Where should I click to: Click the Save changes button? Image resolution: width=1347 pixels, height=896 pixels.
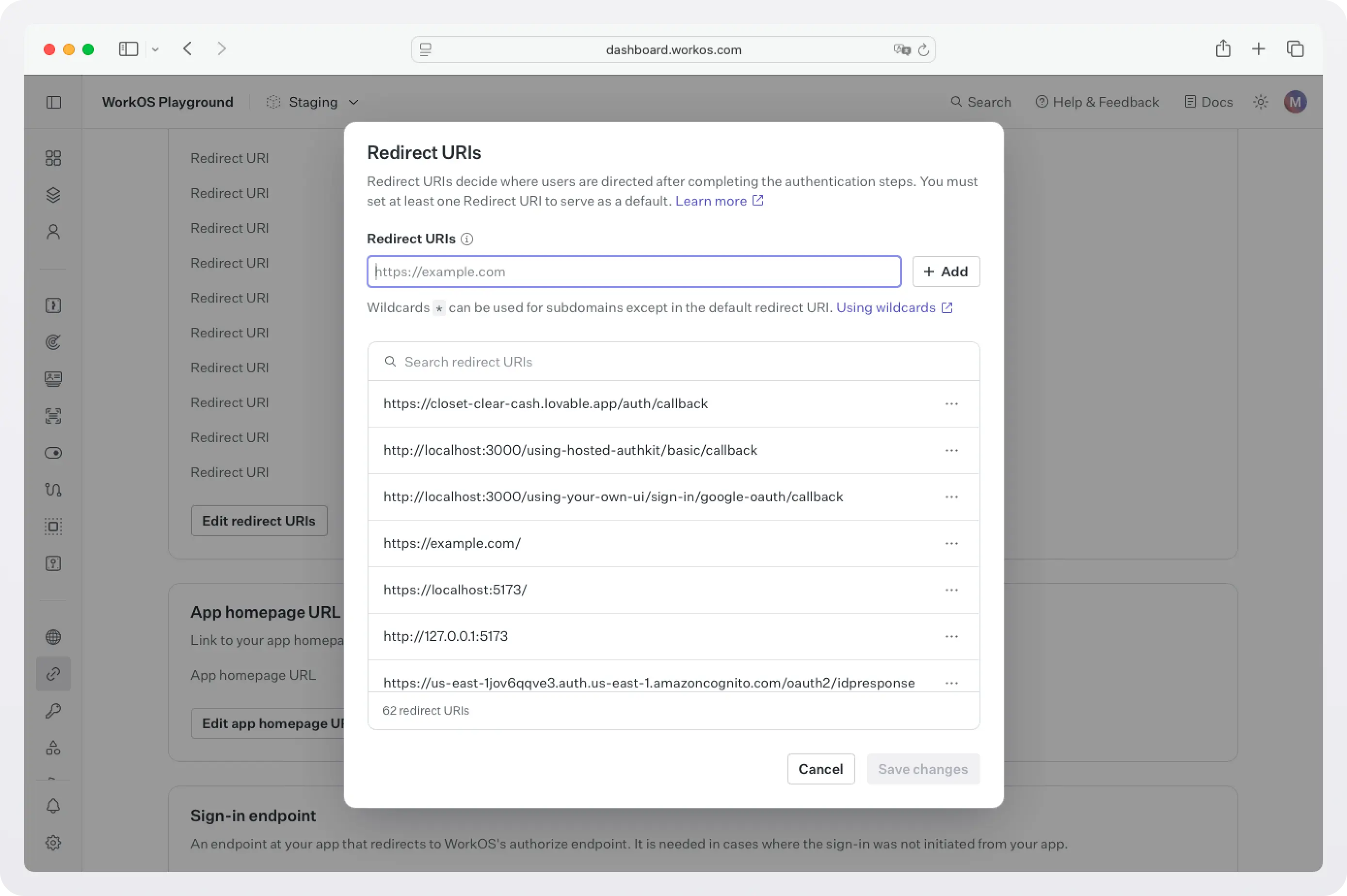[922, 769]
